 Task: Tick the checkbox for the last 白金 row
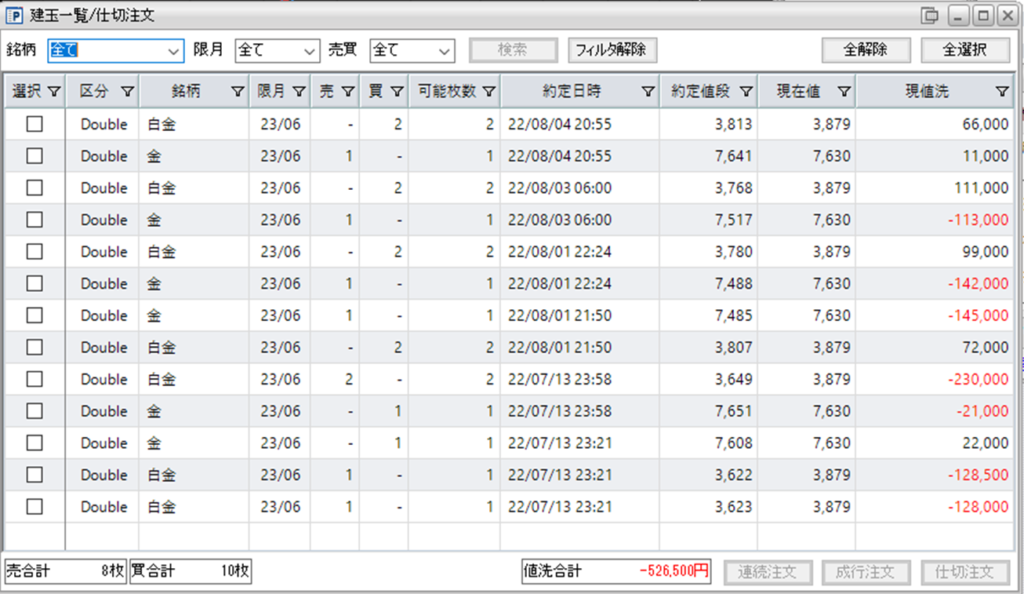(35, 507)
